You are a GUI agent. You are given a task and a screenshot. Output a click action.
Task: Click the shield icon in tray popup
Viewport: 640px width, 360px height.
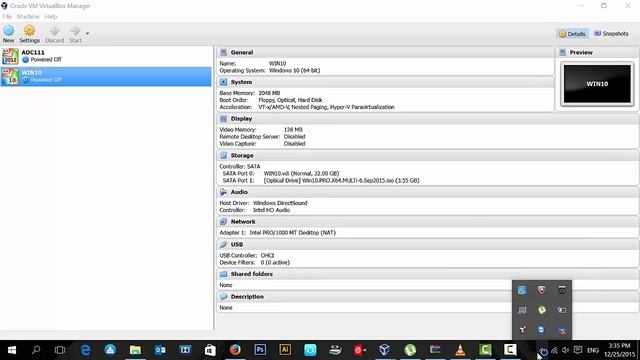542,290
